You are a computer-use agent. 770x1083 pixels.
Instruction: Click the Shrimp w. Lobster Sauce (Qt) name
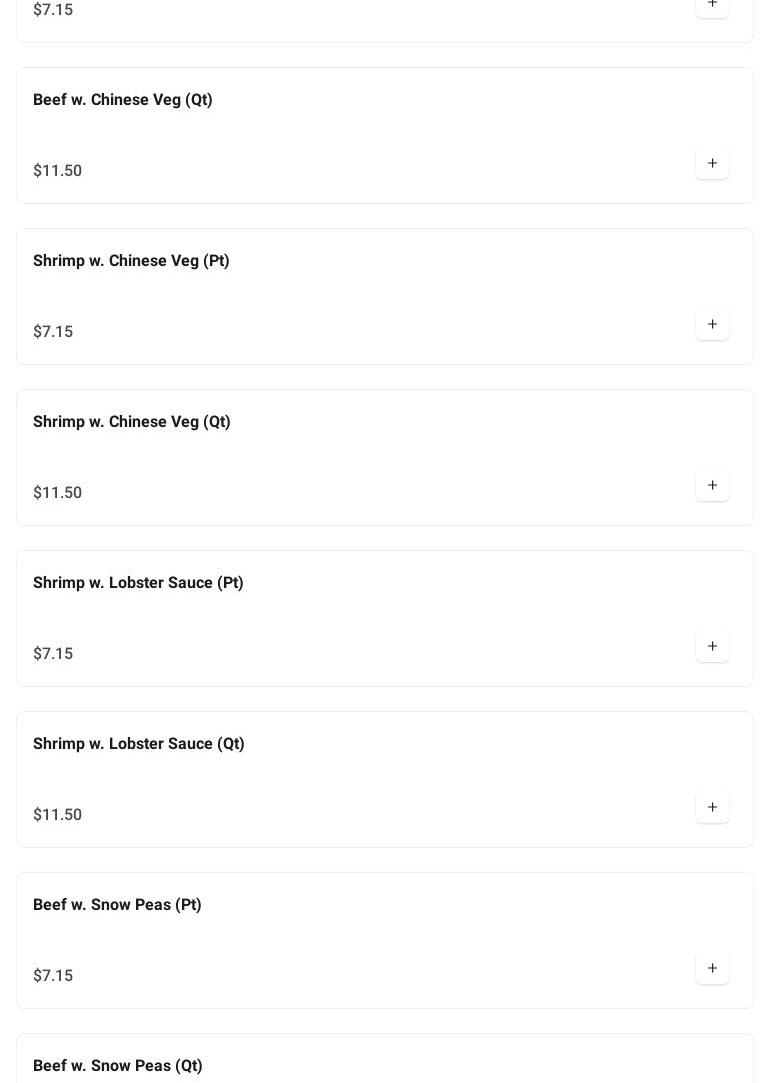click(x=139, y=744)
